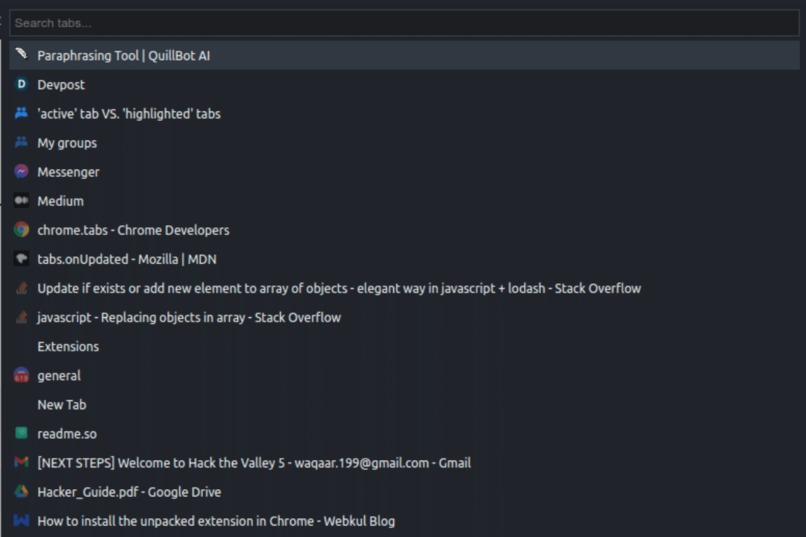The height and width of the screenshot is (537, 806).
Task: Click Stack Overflow icon beside Update if exists
Action: click(x=21, y=288)
